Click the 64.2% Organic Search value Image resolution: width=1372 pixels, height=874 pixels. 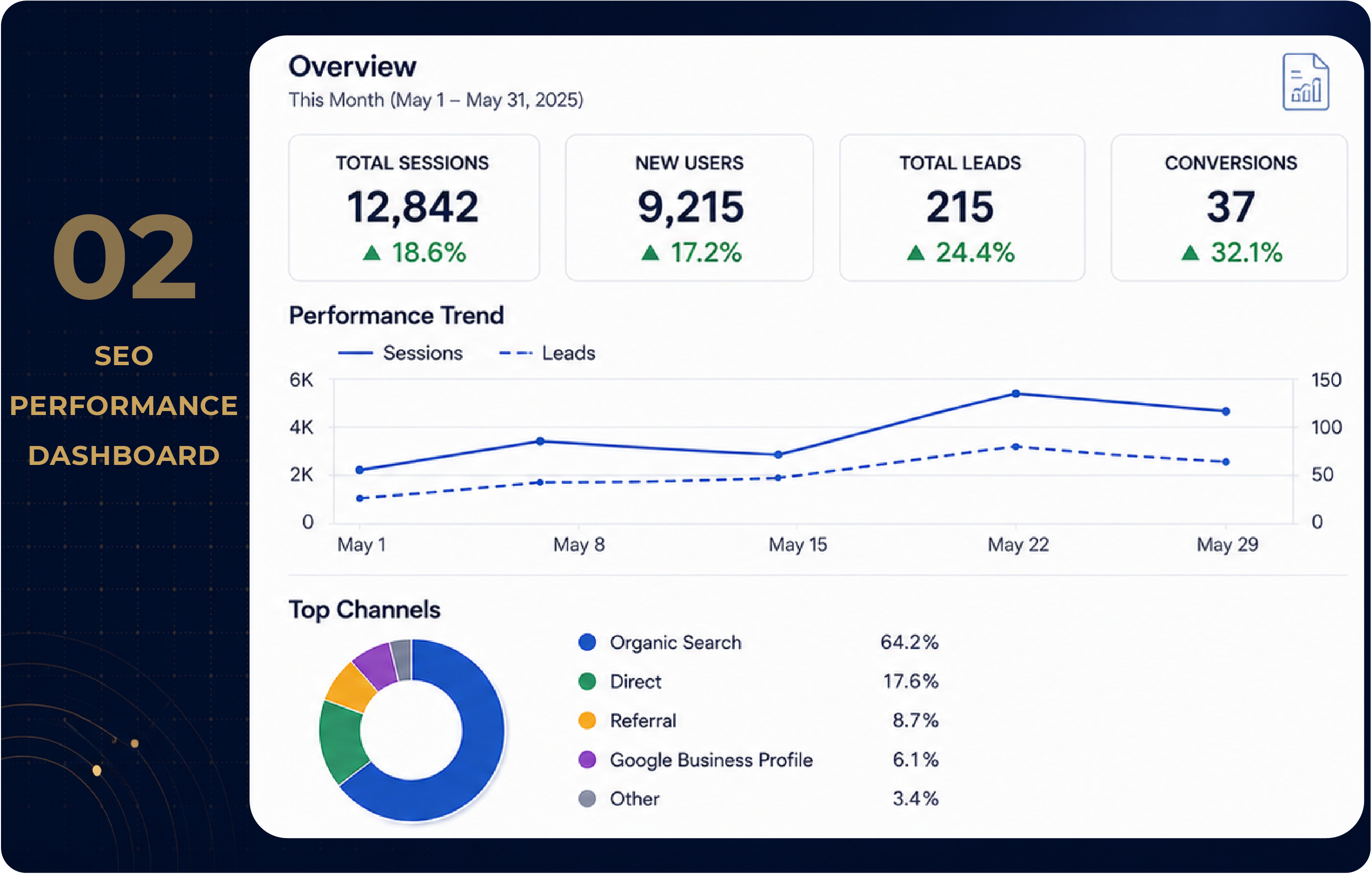pyautogui.click(x=909, y=642)
